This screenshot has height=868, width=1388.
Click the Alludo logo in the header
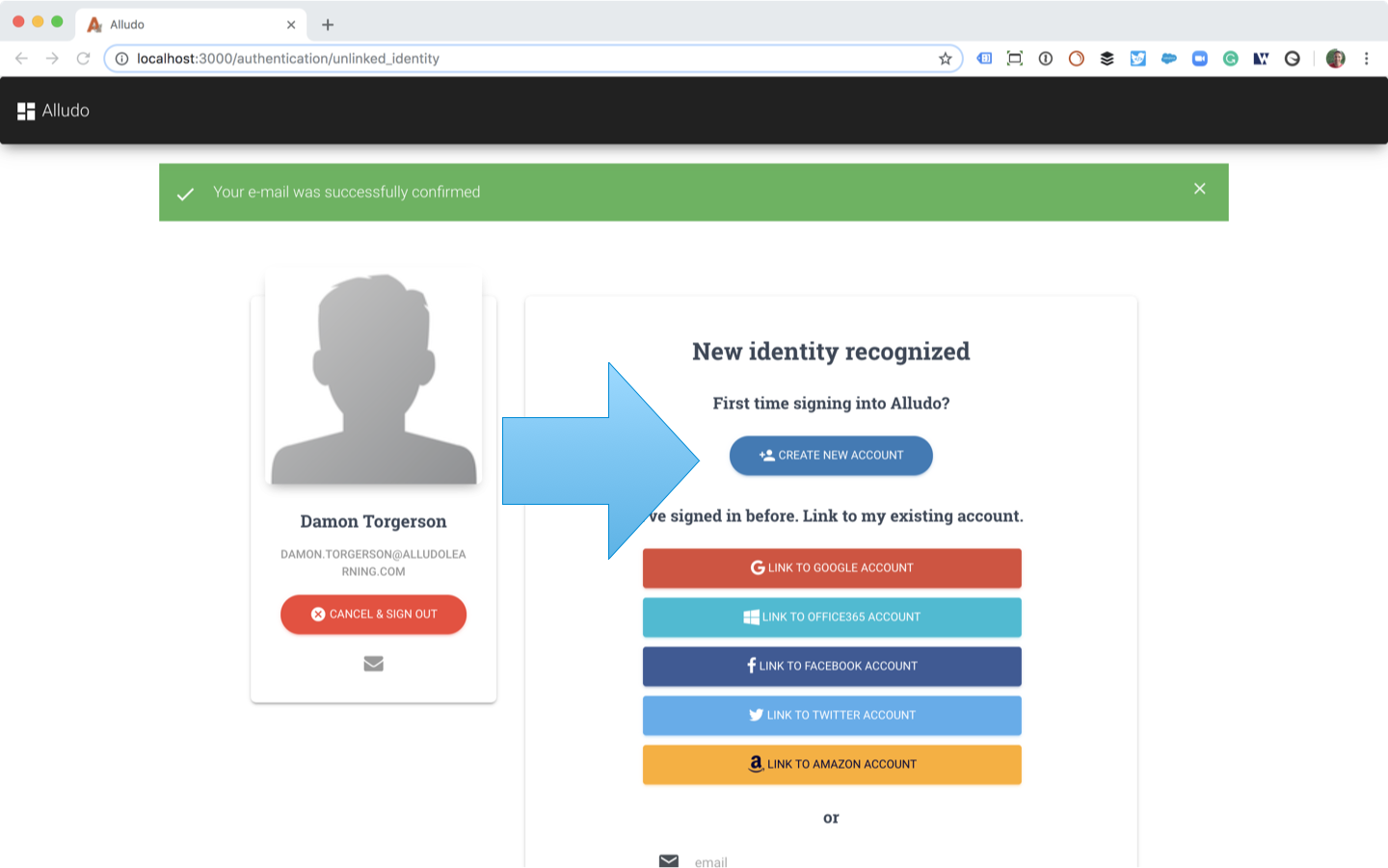[53, 111]
